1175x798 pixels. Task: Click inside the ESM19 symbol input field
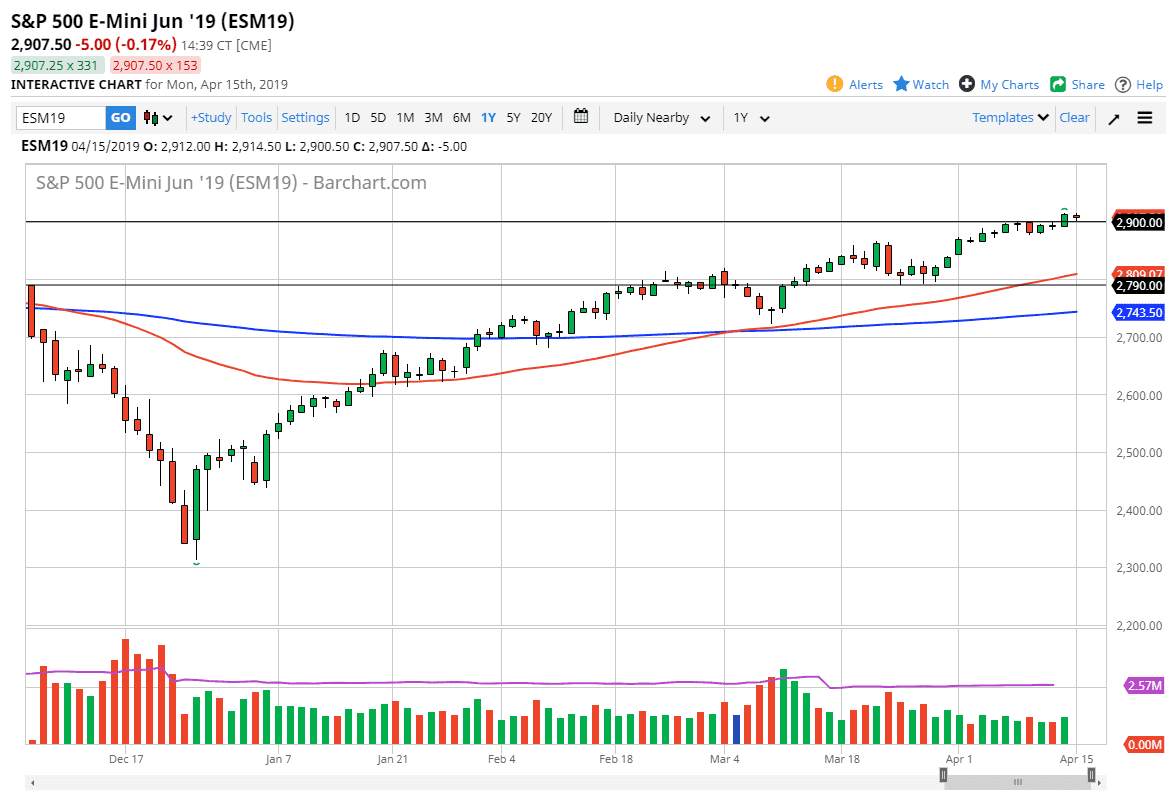tap(60, 117)
